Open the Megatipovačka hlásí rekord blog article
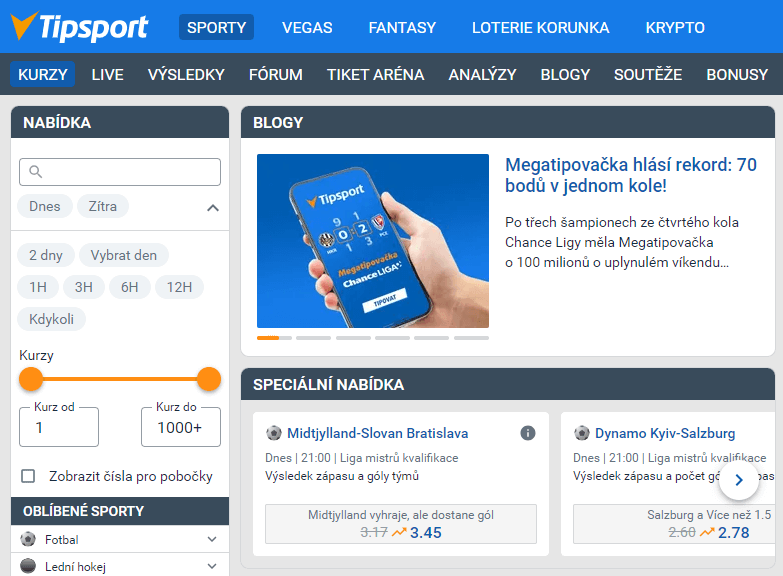Viewport: 783px width, 576px height. click(x=630, y=175)
